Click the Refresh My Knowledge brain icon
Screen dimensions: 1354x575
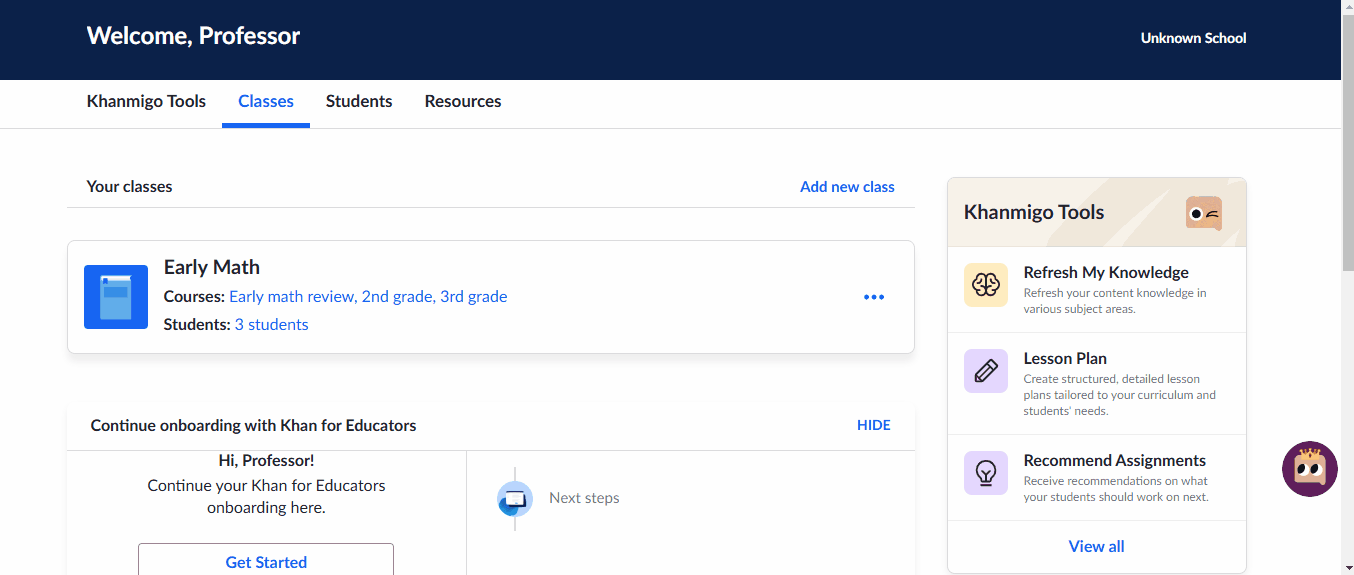[x=986, y=285]
